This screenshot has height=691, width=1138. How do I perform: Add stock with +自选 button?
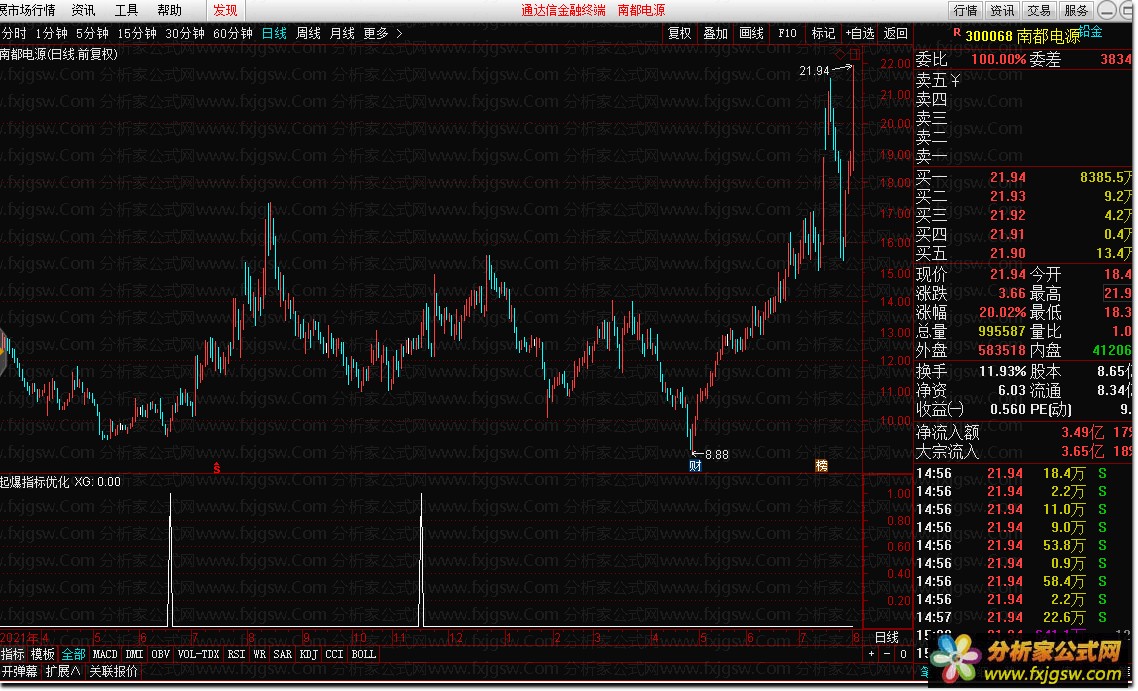[x=860, y=33]
